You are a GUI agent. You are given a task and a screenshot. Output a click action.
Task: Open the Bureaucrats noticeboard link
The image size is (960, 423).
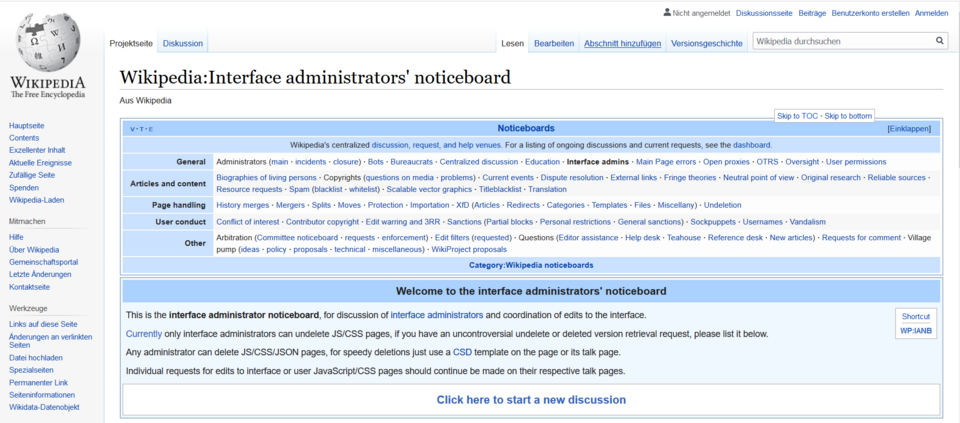(x=411, y=162)
